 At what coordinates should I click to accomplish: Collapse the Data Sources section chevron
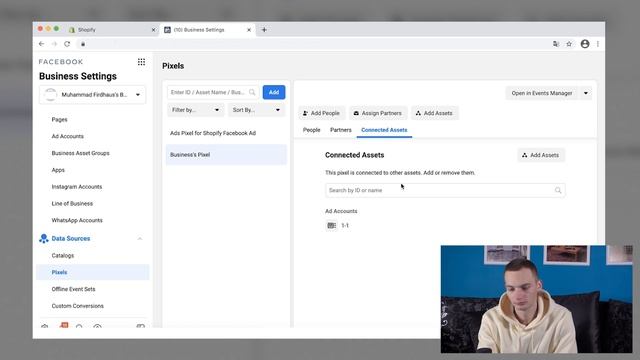pos(140,238)
